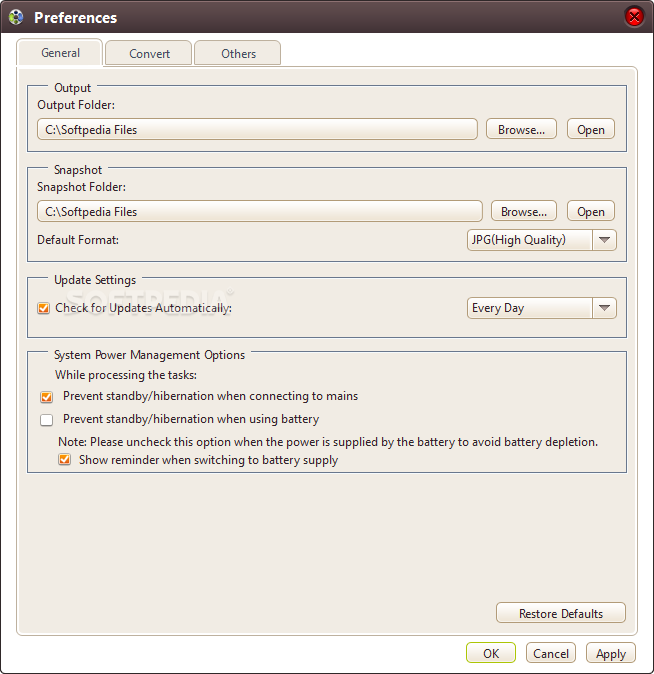Browse for an Output folder

521,129
